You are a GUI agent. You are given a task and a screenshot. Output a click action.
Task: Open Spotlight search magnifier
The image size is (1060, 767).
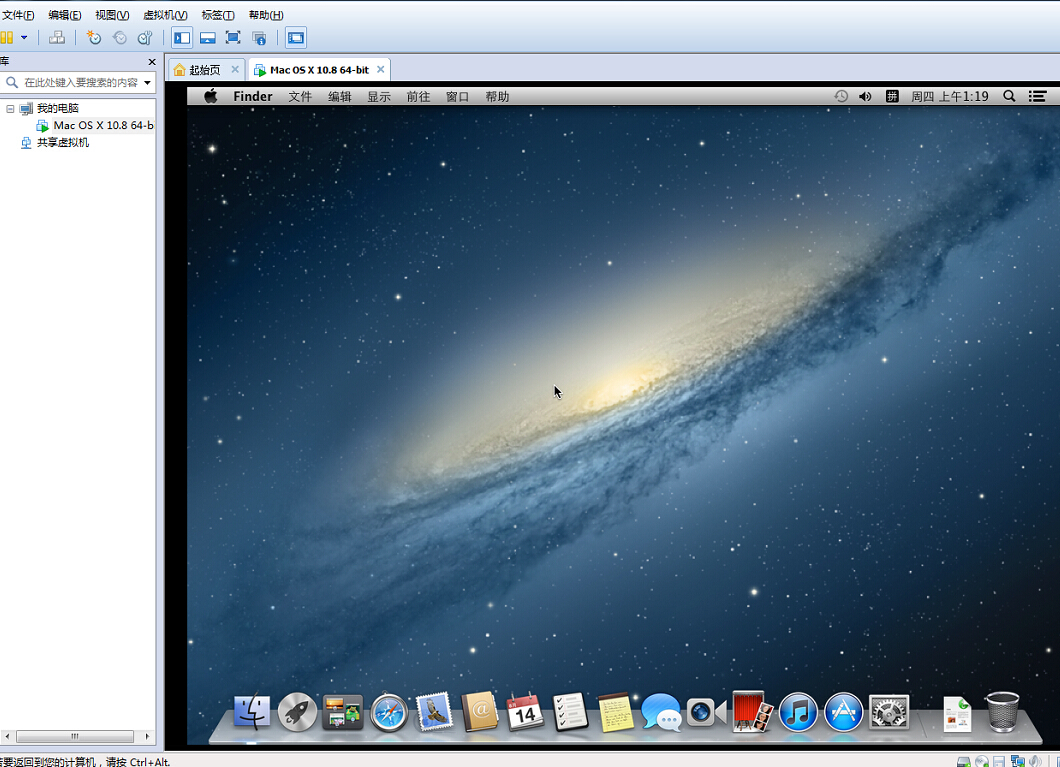pos(1009,96)
